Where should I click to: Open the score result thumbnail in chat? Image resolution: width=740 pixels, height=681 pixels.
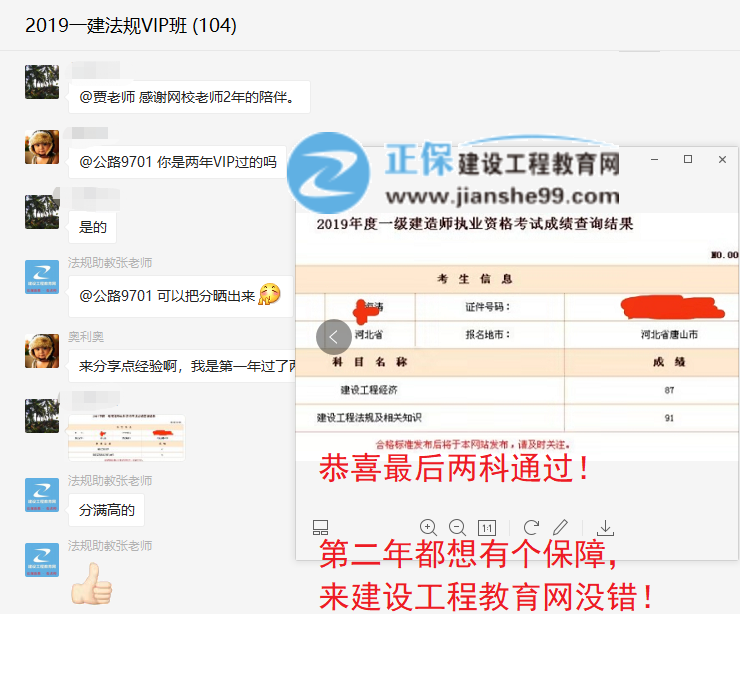pos(126,438)
